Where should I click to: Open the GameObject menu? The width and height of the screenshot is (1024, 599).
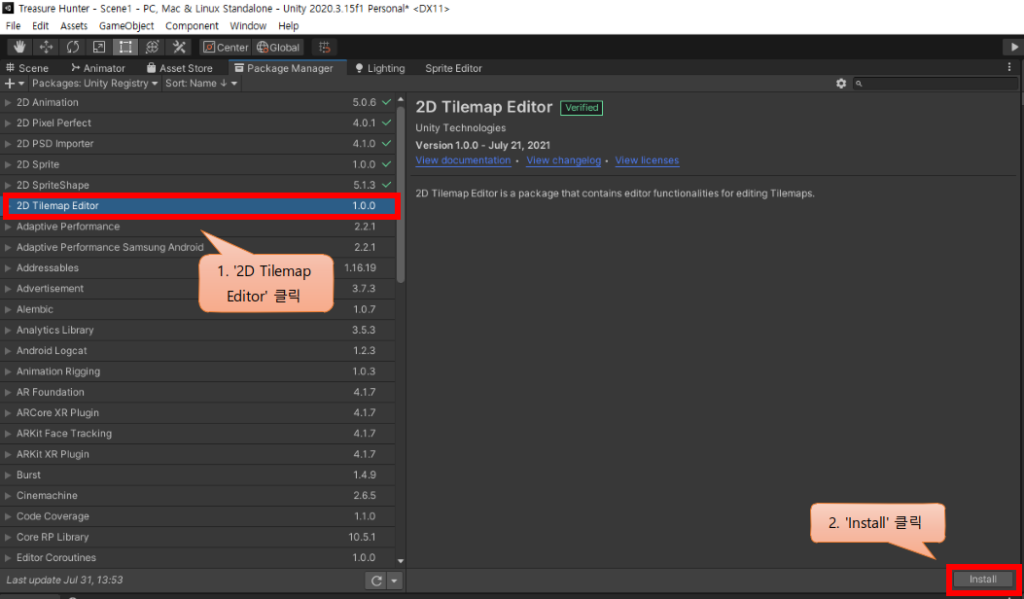[x=127, y=25]
